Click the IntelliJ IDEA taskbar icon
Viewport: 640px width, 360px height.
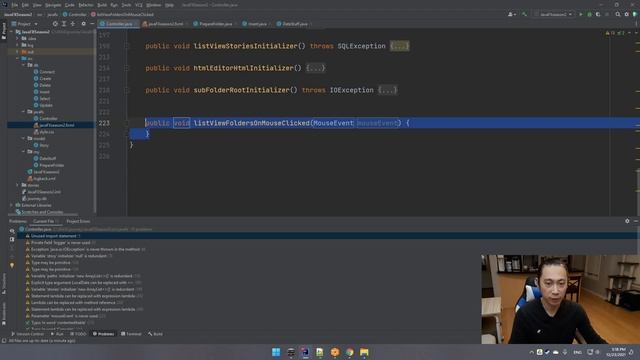305,352
